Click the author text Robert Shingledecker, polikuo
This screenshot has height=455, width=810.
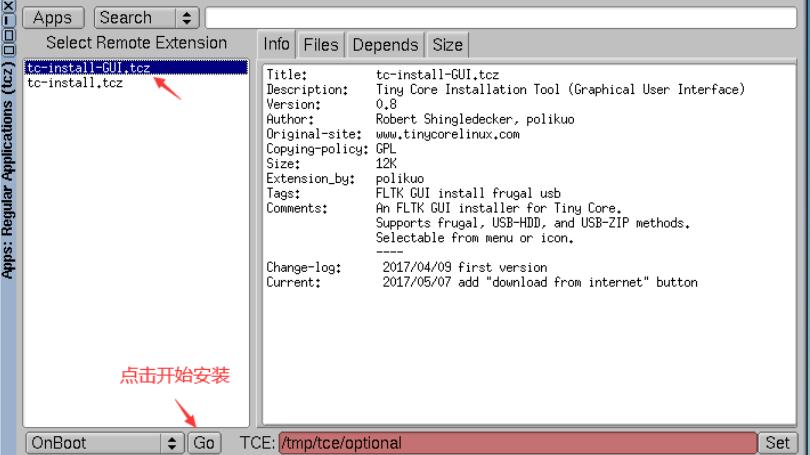(x=475, y=119)
